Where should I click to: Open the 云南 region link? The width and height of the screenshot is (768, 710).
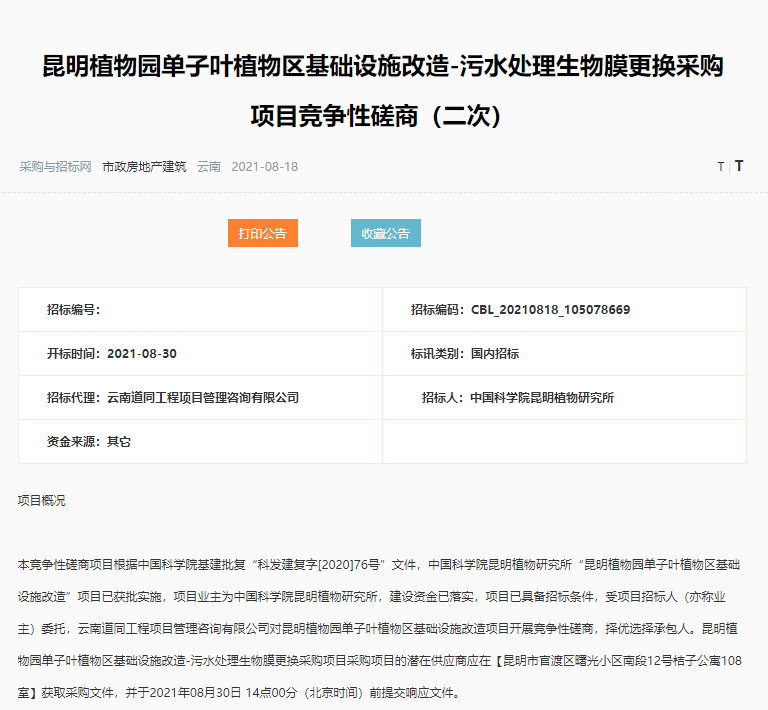209,167
